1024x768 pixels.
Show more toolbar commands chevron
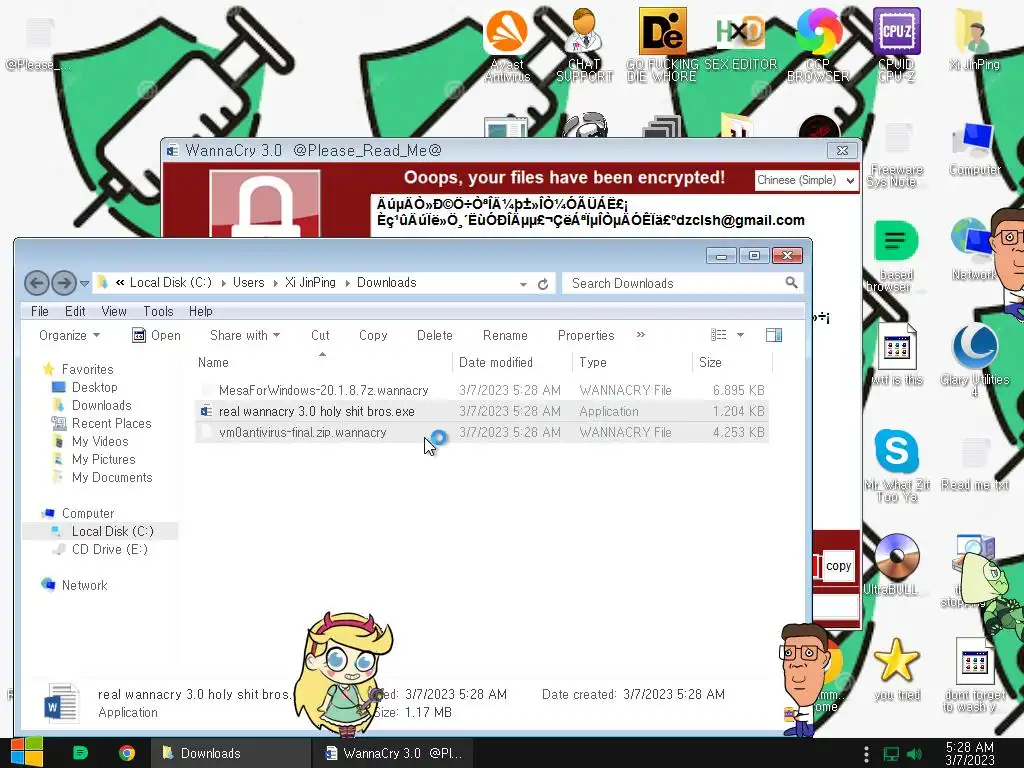click(641, 334)
